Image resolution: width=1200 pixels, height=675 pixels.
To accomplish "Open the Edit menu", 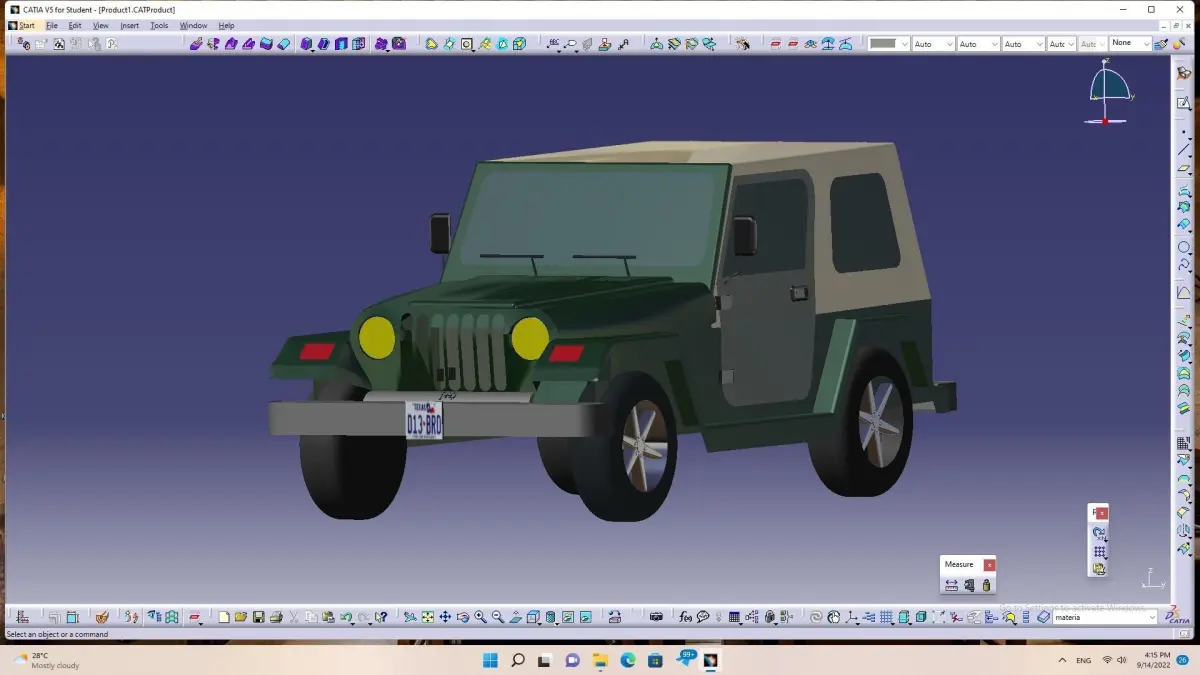I will pyautogui.click(x=75, y=25).
